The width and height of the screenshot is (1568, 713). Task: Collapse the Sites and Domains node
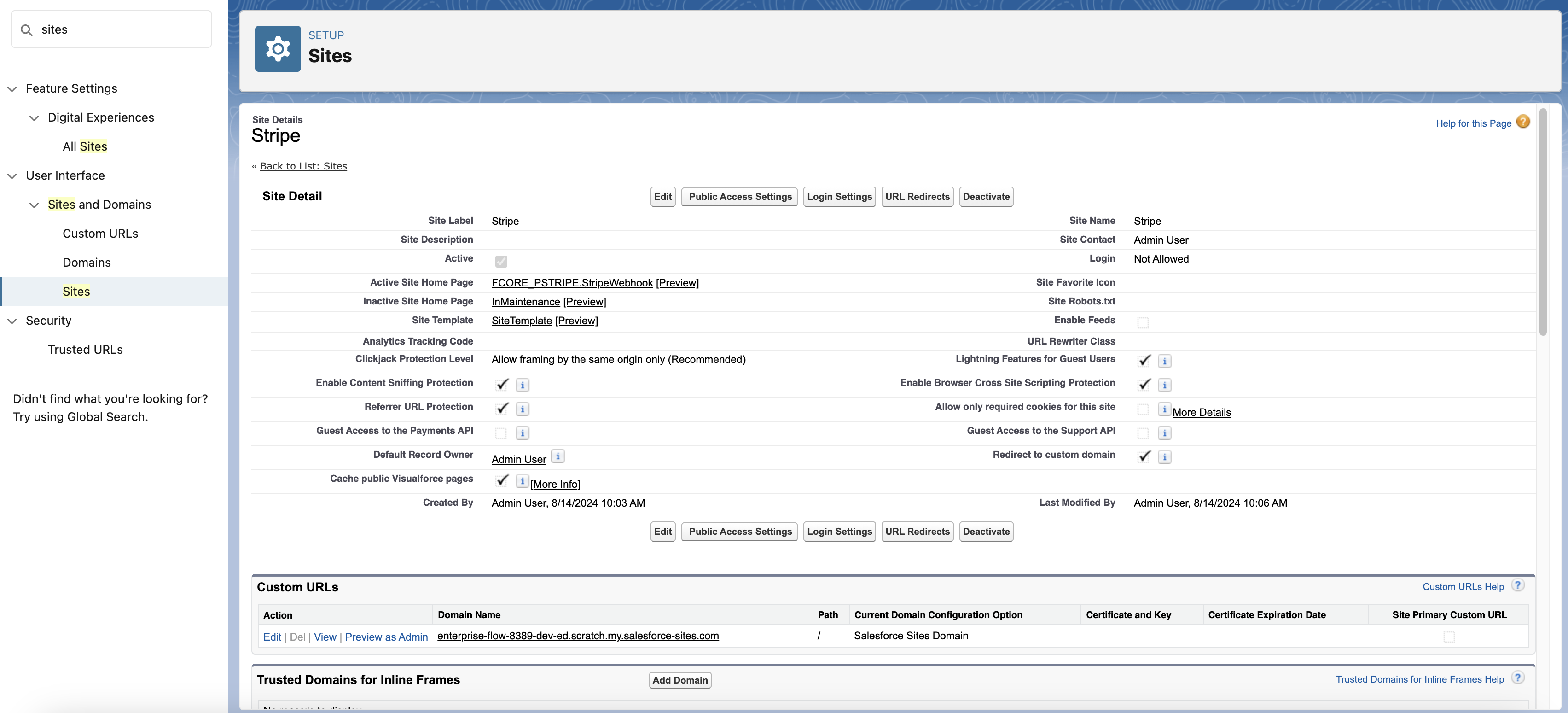coord(34,205)
